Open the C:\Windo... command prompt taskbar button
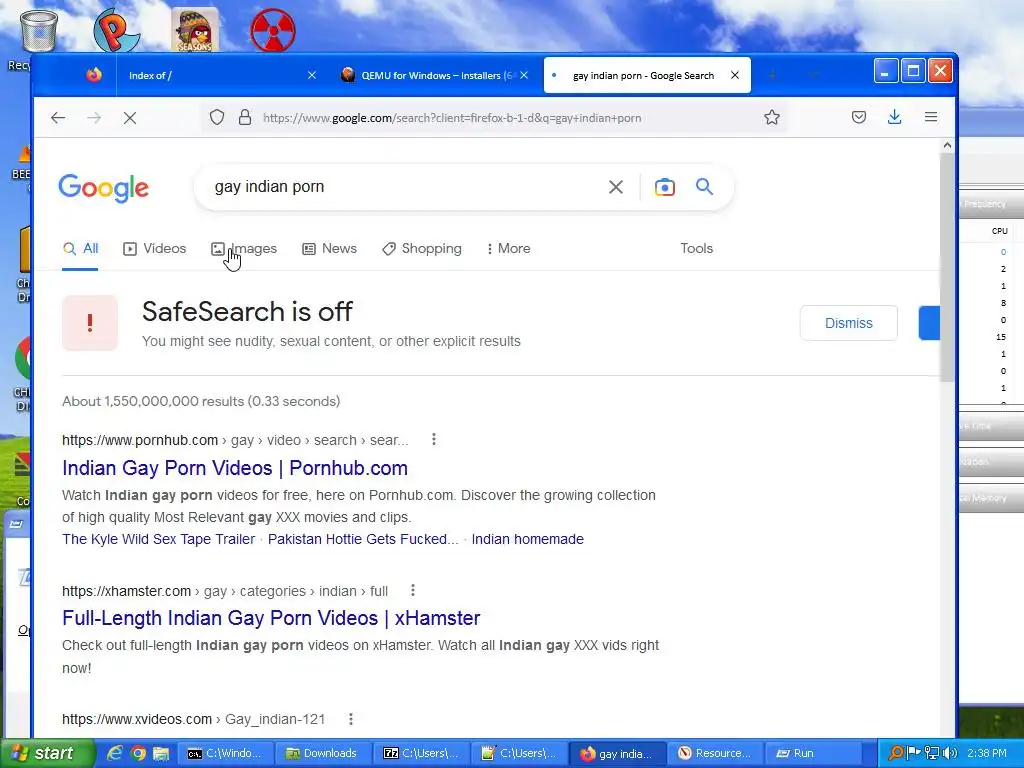 coord(225,753)
